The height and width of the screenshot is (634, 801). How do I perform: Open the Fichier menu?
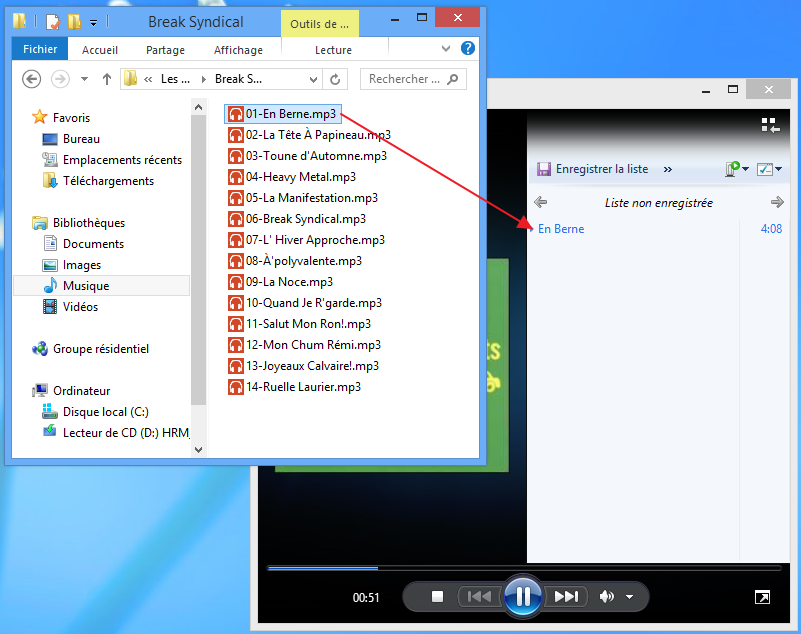tap(39, 48)
